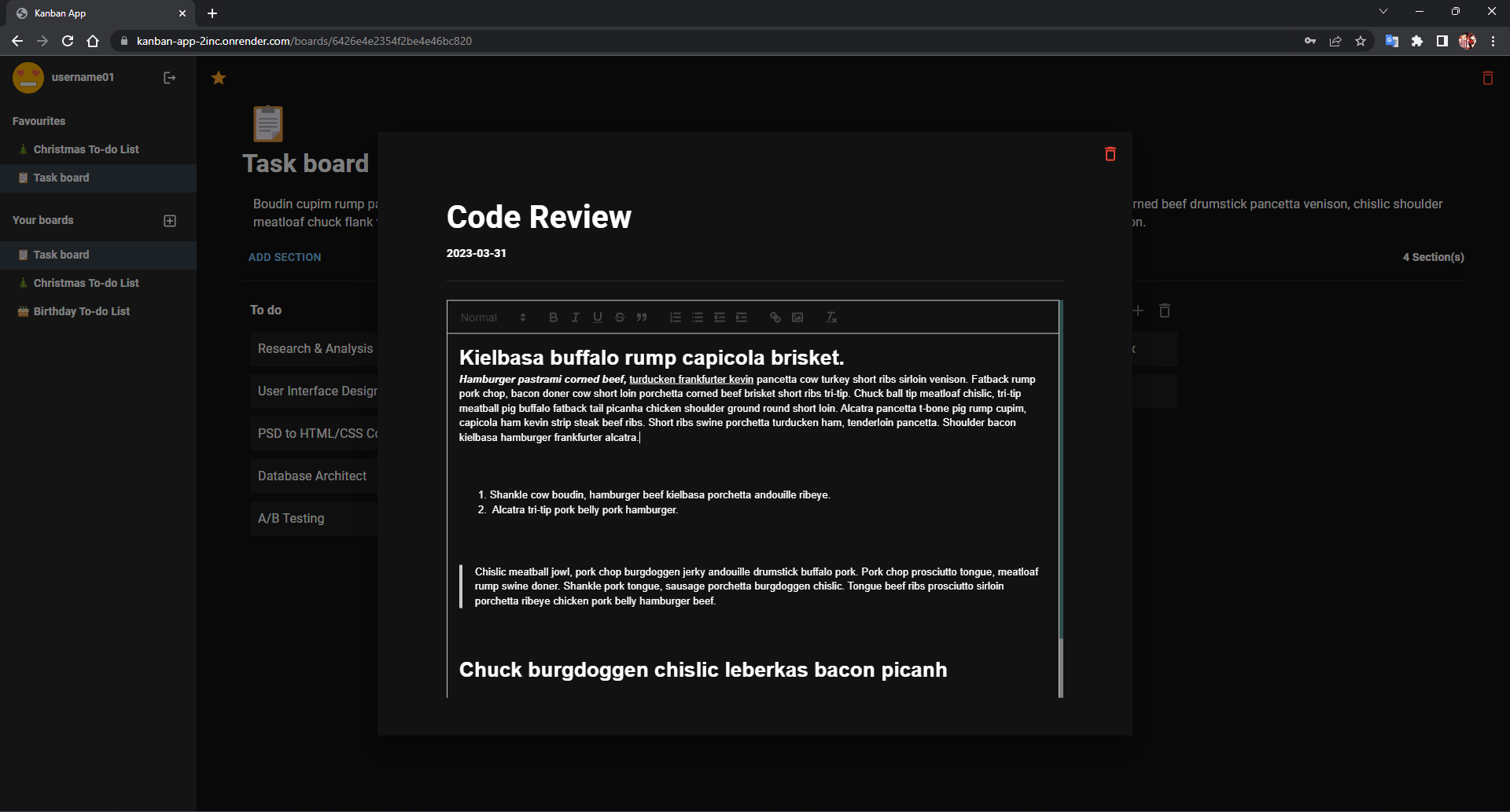The width and height of the screenshot is (1510, 812).
Task: Click the ADD SECTION button
Action: click(x=284, y=256)
